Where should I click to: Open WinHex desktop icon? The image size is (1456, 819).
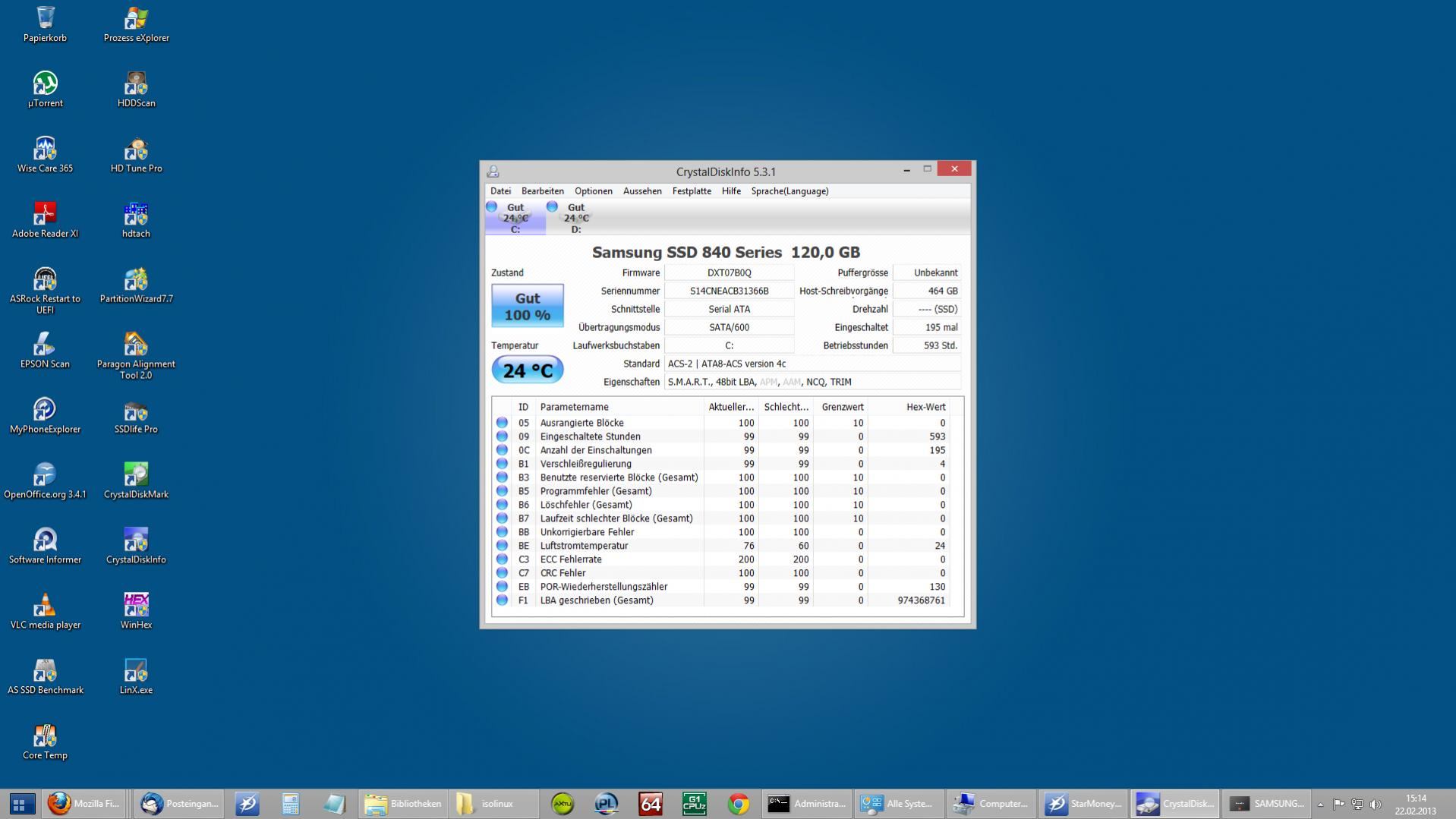[x=136, y=612]
